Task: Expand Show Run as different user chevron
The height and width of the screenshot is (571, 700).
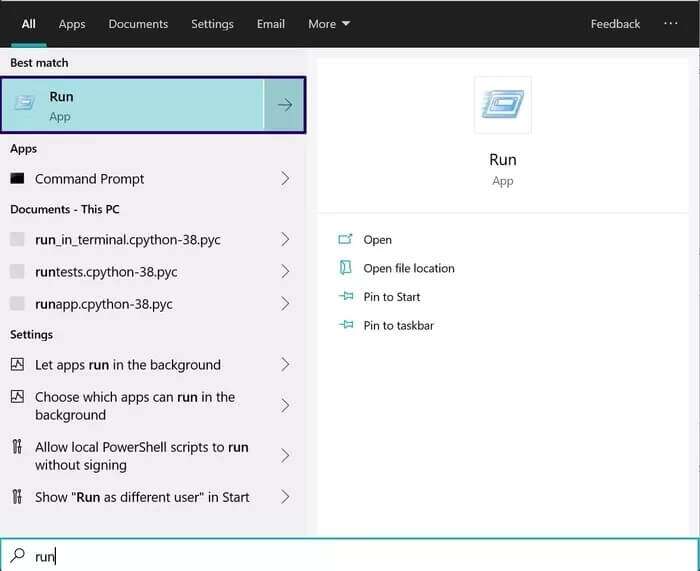Action: (x=285, y=496)
